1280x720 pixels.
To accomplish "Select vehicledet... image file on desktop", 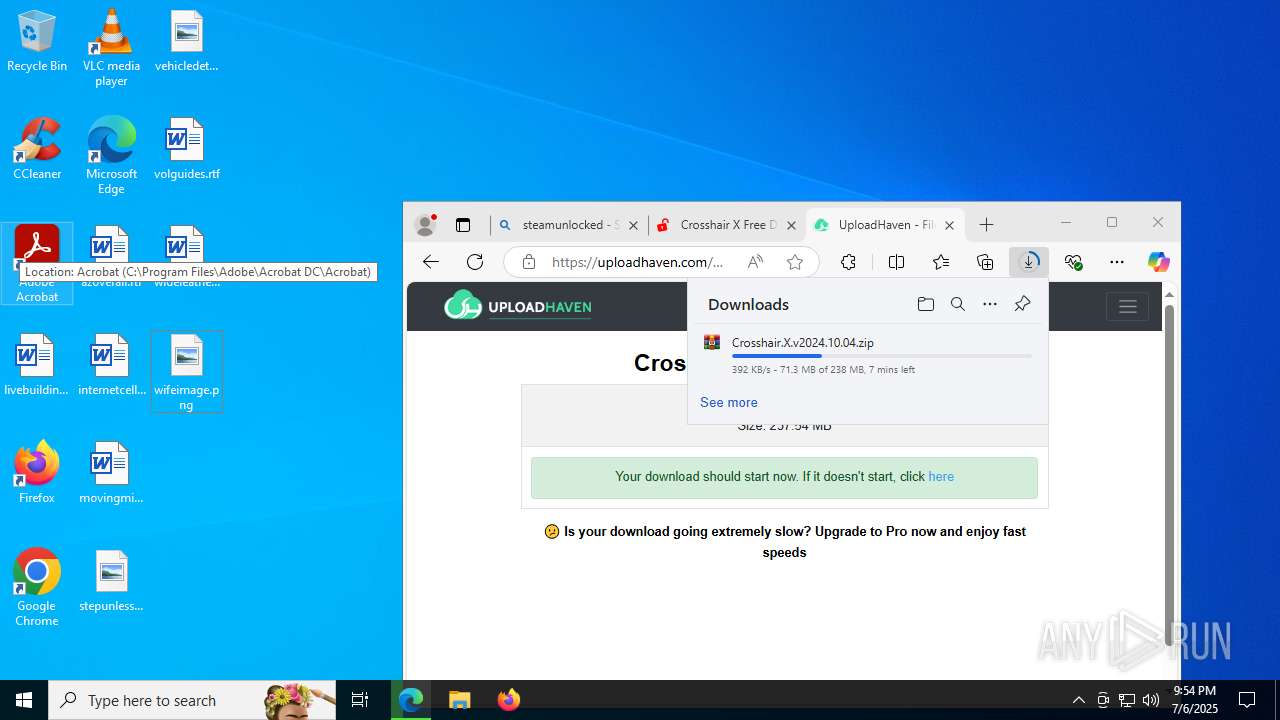I will 186,42.
